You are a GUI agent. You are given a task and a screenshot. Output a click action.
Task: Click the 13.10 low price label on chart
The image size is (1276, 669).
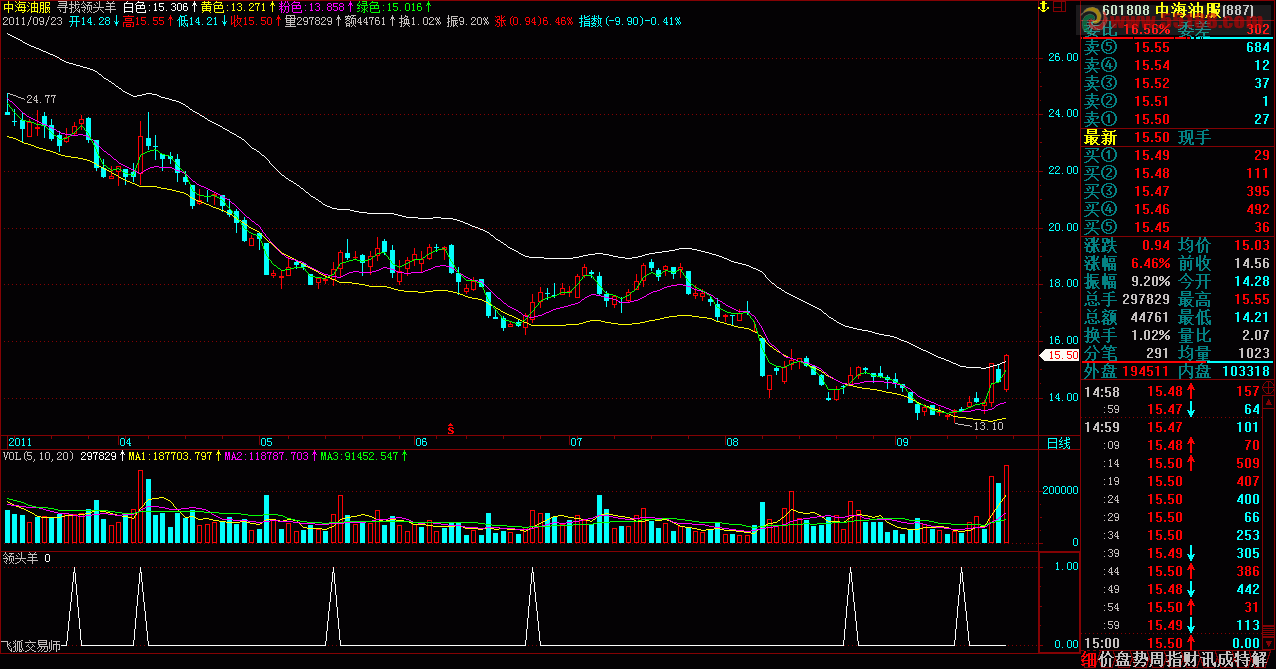click(x=989, y=426)
